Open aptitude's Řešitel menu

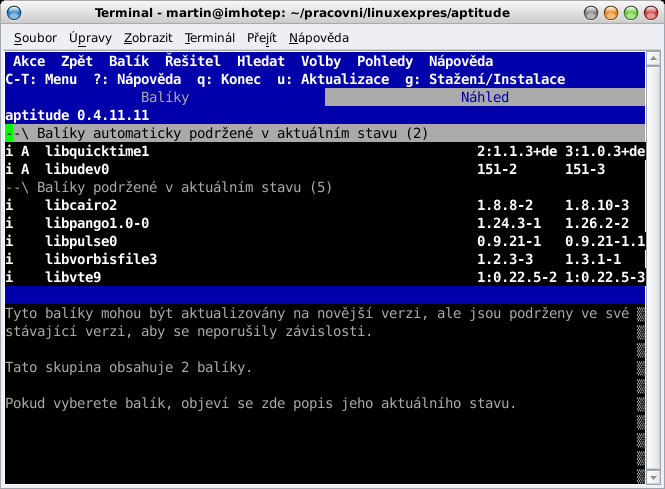pos(193,61)
